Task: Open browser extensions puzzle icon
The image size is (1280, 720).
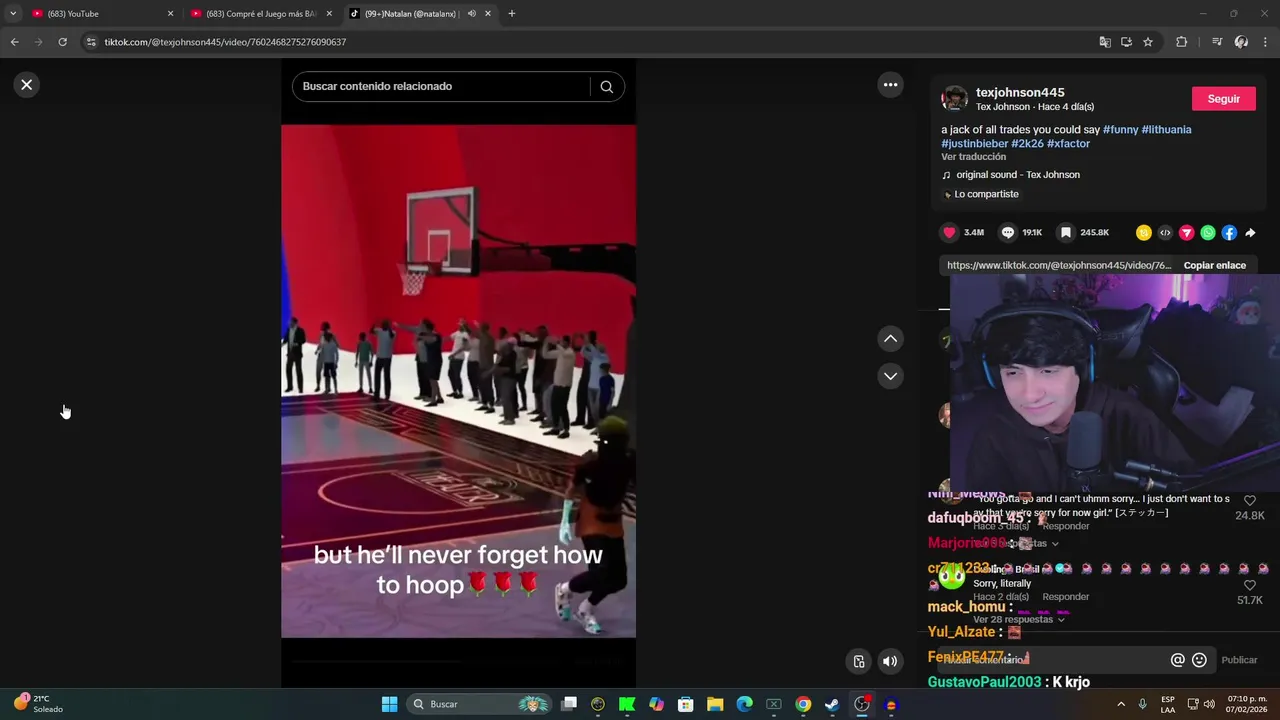Action: [1181, 42]
